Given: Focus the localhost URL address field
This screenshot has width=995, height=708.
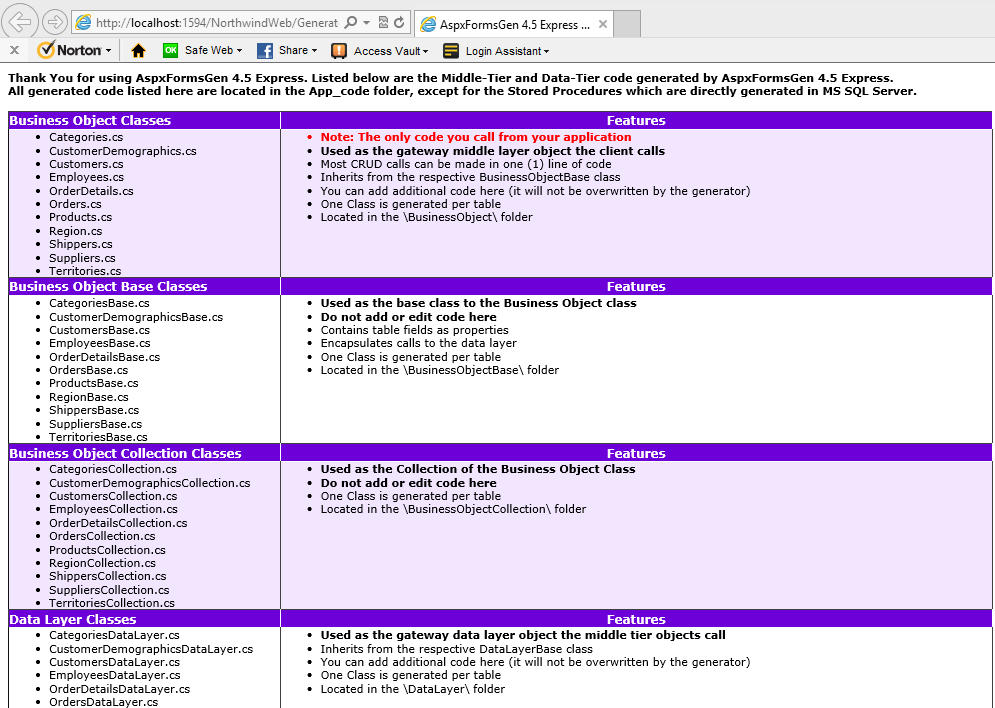Looking at the screenshot, I should point(216,23).
